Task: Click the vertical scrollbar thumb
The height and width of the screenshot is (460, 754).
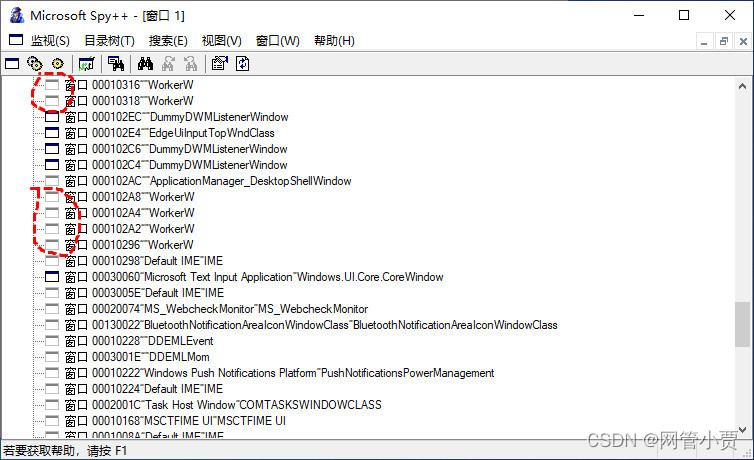Action: point(742,324)
